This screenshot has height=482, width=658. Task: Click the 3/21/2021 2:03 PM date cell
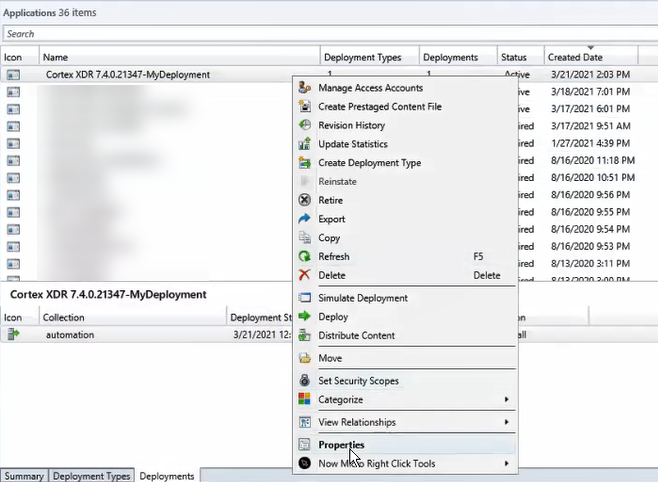[x=590, y=75]
